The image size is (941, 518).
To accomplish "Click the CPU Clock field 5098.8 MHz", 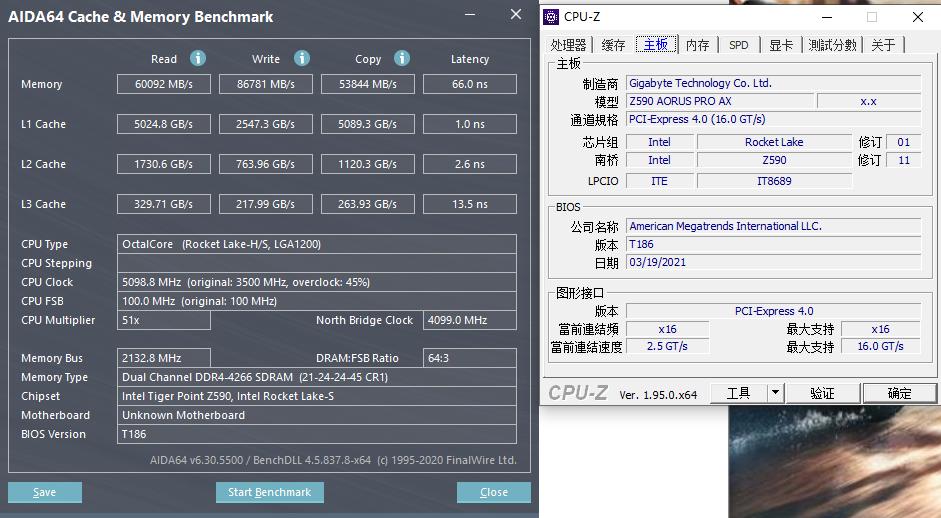I will [x=317, y=282].
